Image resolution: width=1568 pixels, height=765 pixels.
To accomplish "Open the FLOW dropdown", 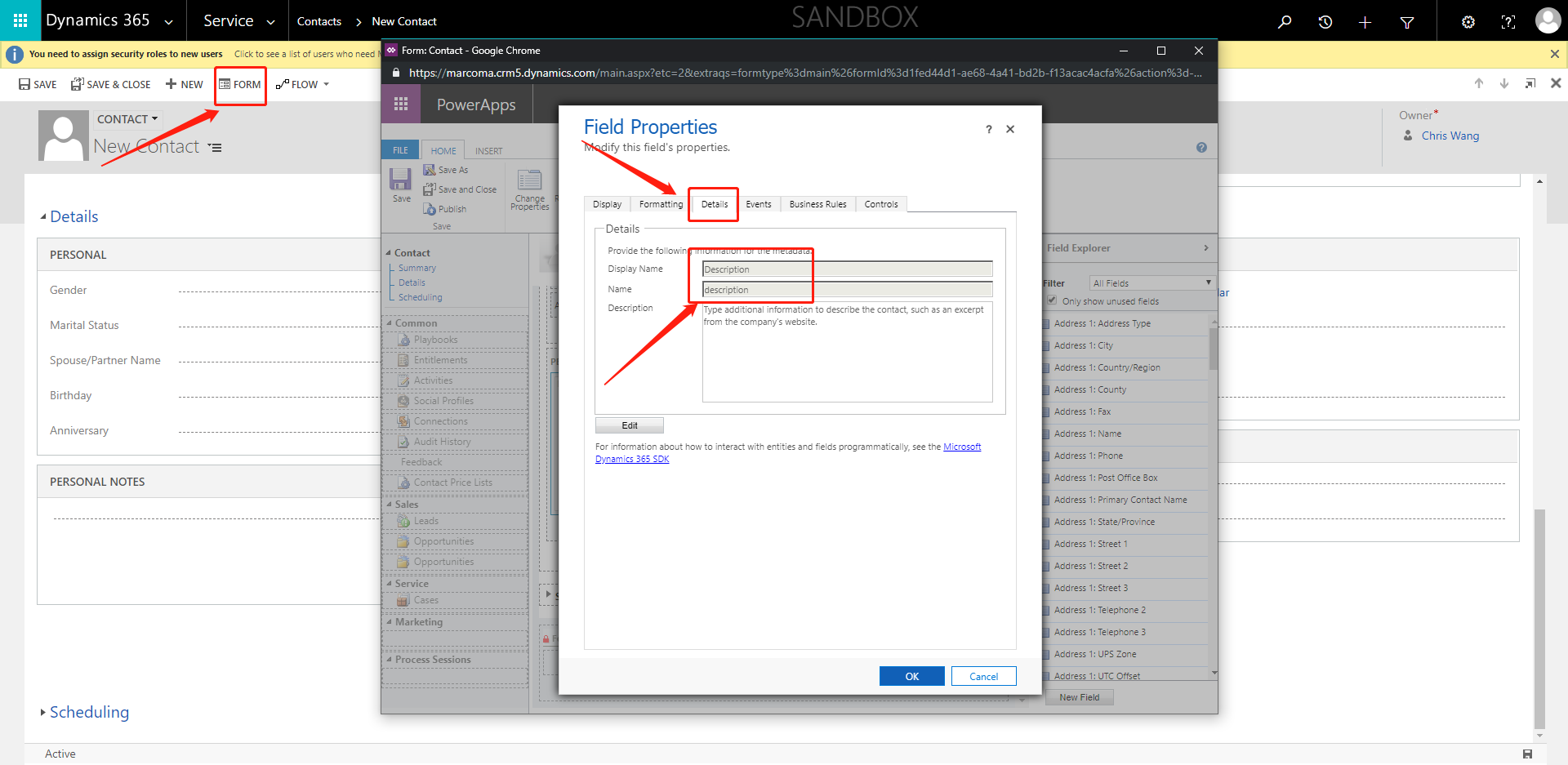I will point(302,84).
